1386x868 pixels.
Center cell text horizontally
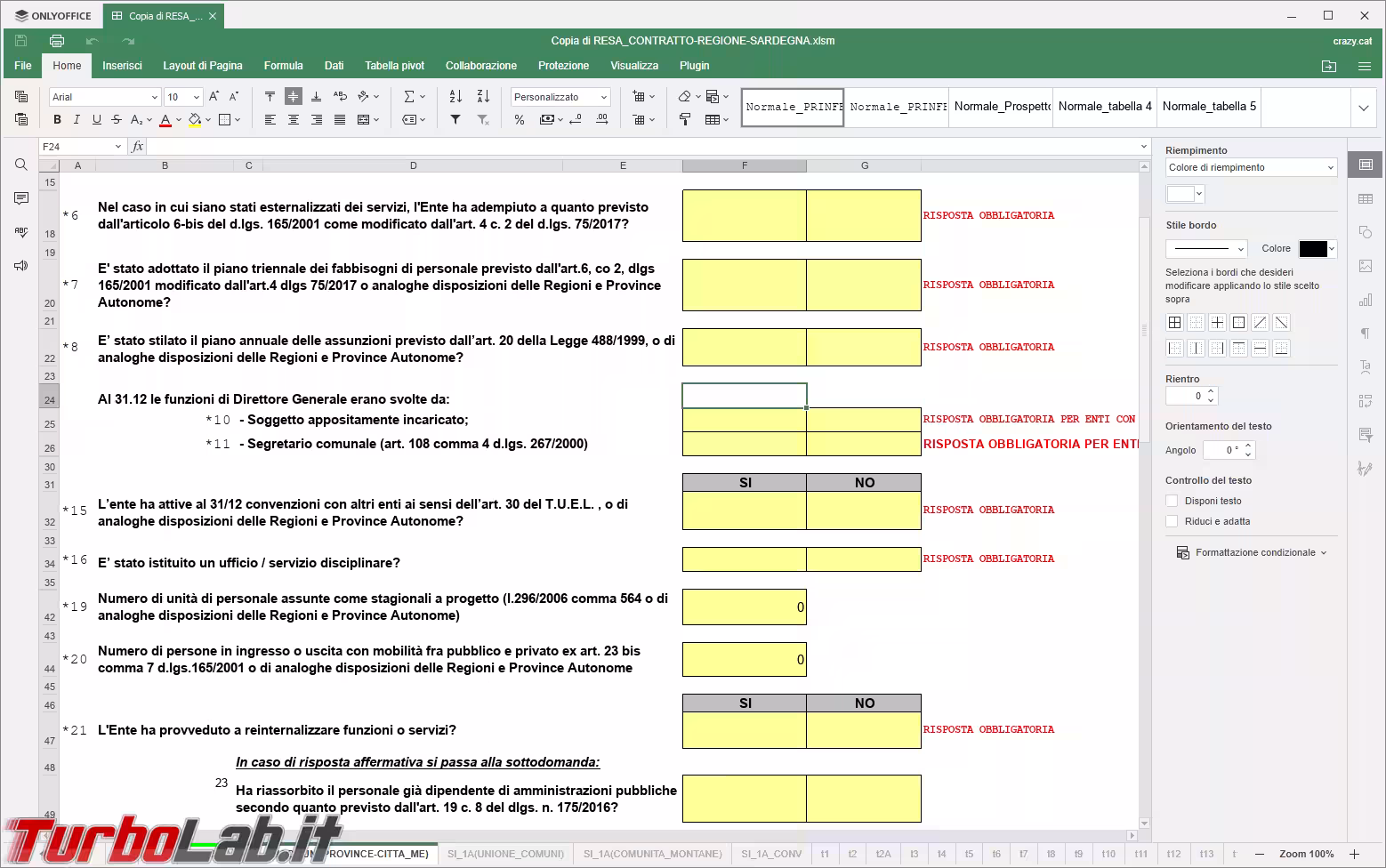point(293,120)
